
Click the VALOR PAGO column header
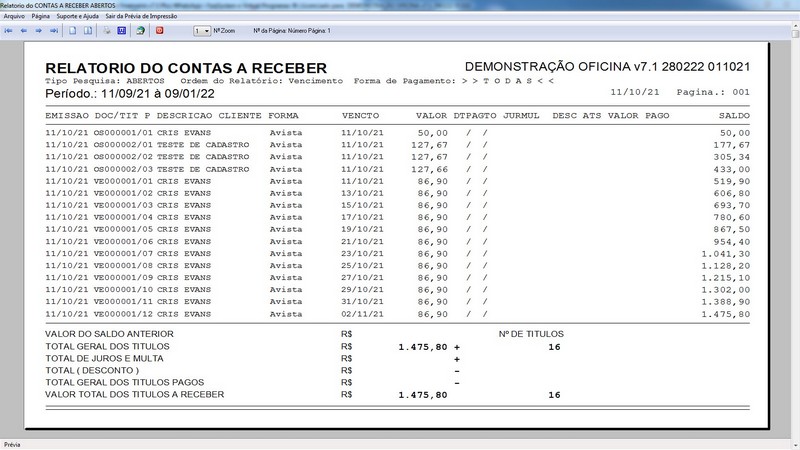click(638, 116)
